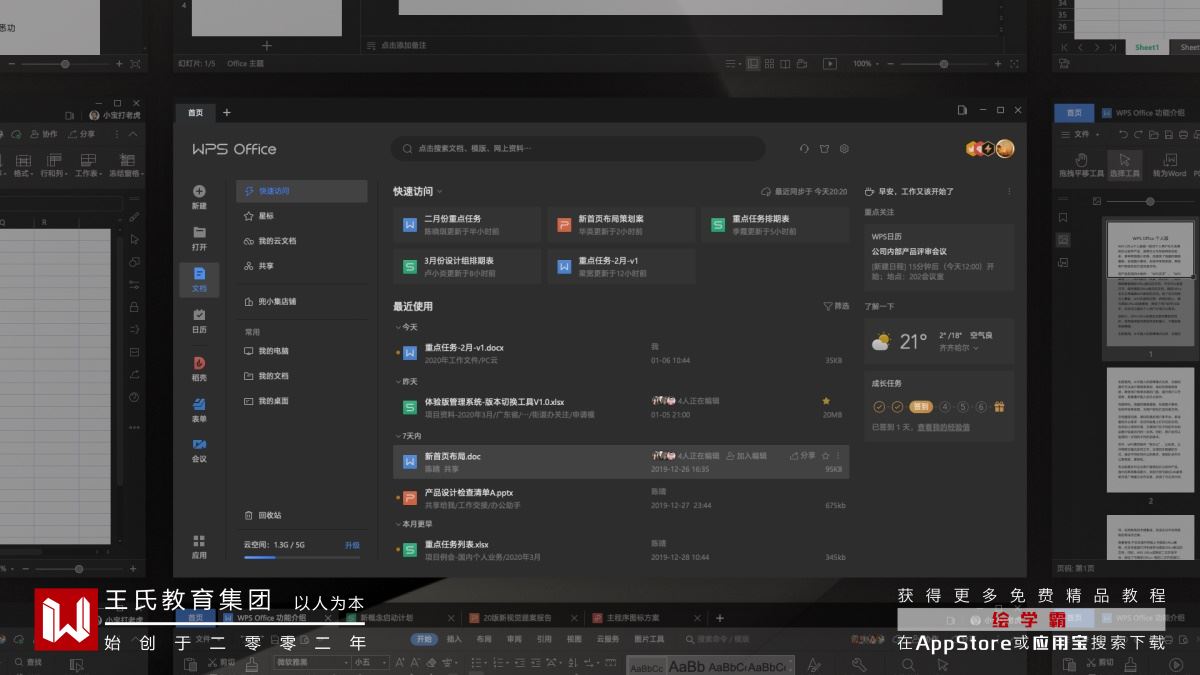This screenshot has height=675, width=1200.
Task: Open the settings gear icon in header
Action: [844, 149]
